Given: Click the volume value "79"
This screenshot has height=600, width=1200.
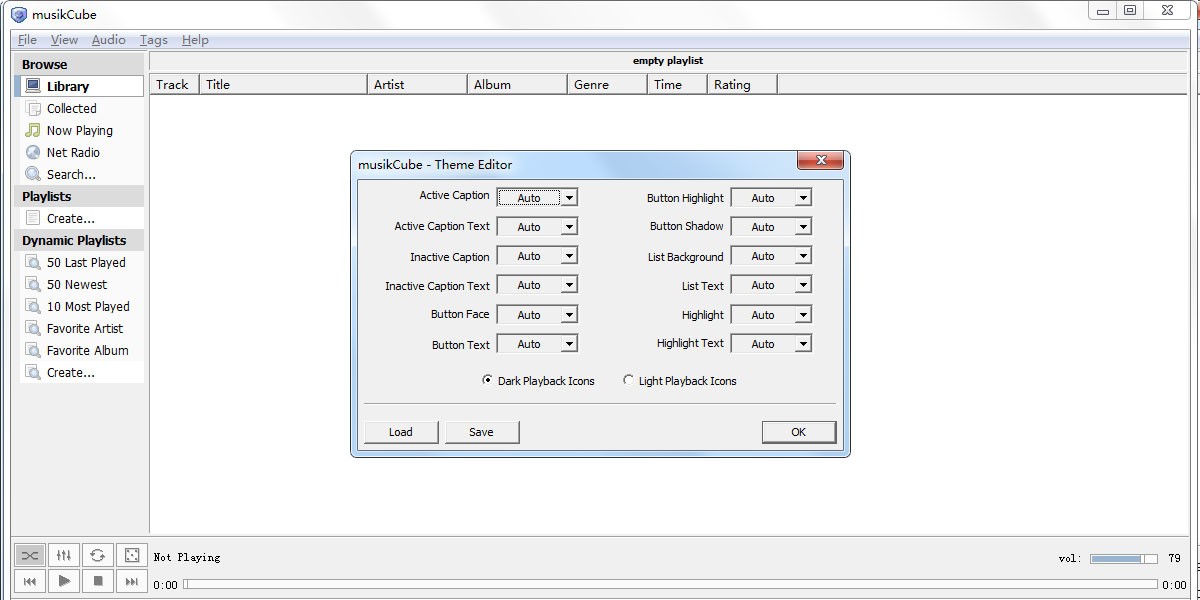Looking at the screenshot, I should click(x=1174, y=558).
